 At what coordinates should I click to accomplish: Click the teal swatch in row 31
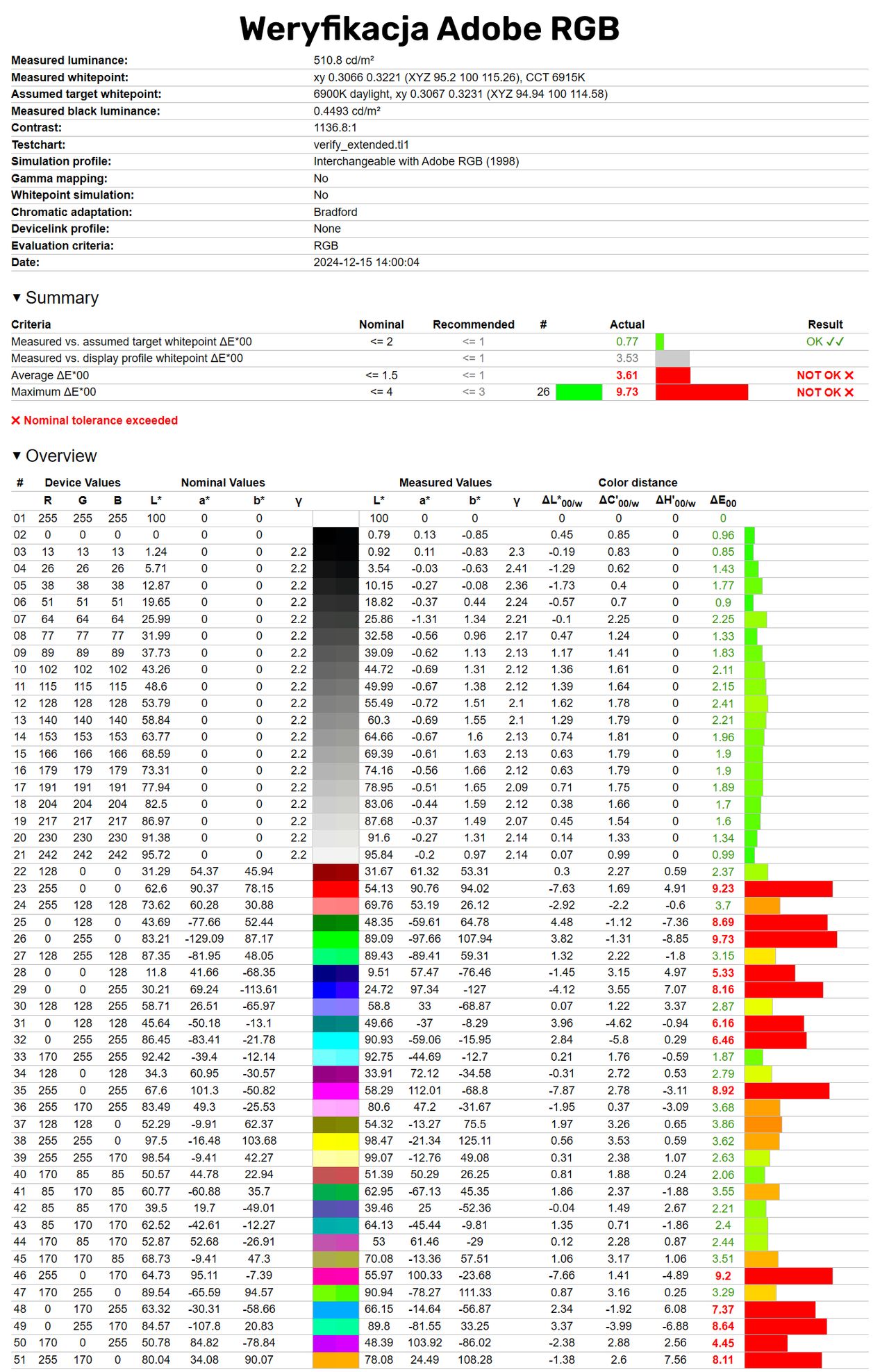pos(335,1023)
